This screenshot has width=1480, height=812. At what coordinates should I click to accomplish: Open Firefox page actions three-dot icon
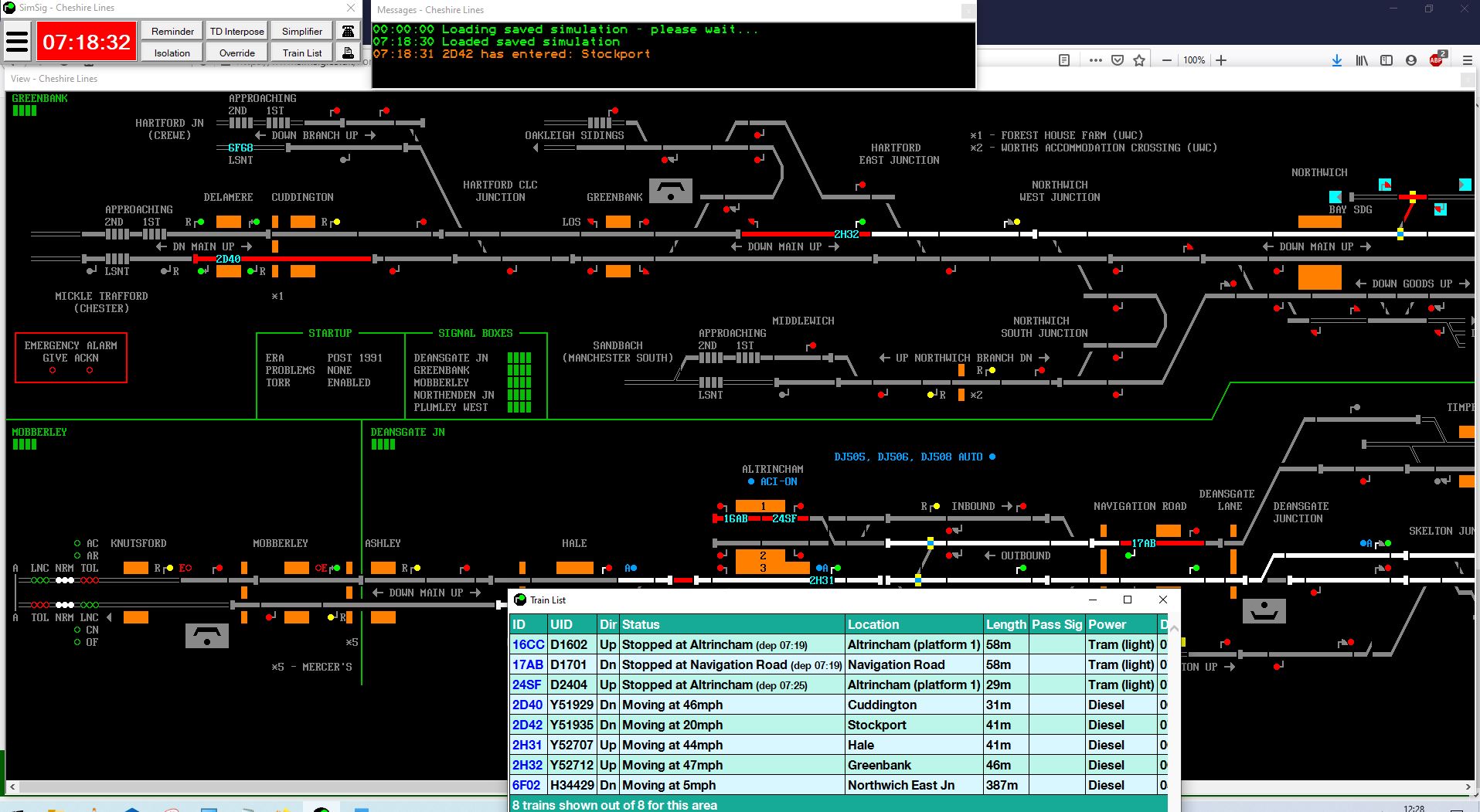(x=1095, y=60)
